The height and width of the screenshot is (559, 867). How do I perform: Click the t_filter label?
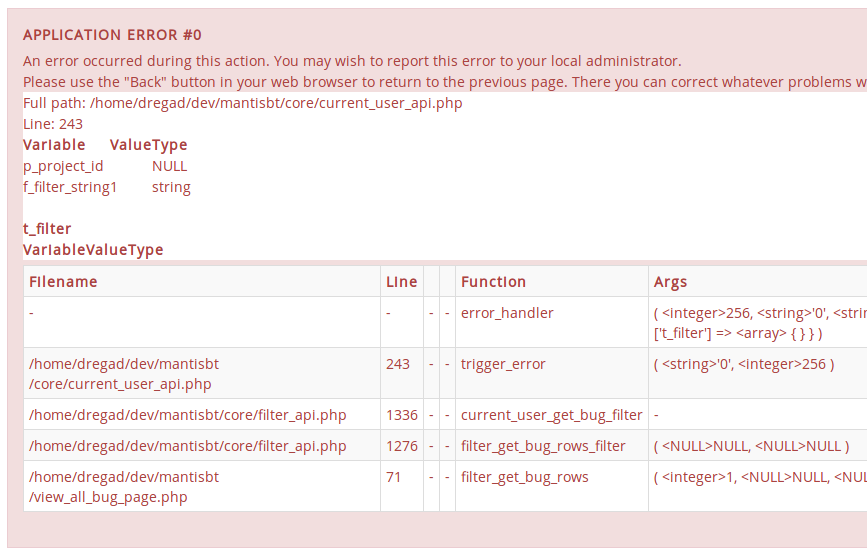(x=47, y=229)
